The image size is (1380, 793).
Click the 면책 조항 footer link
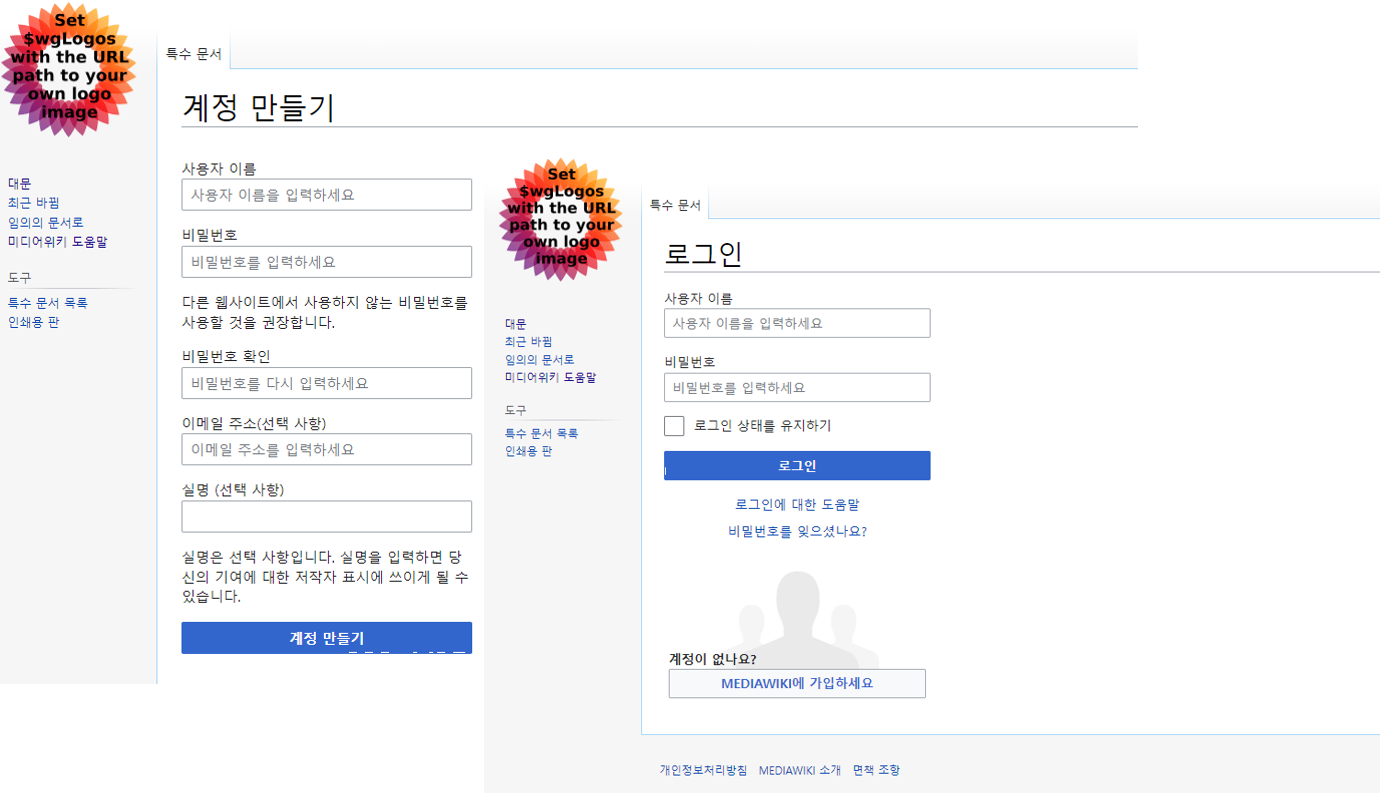tap(876, 770)
